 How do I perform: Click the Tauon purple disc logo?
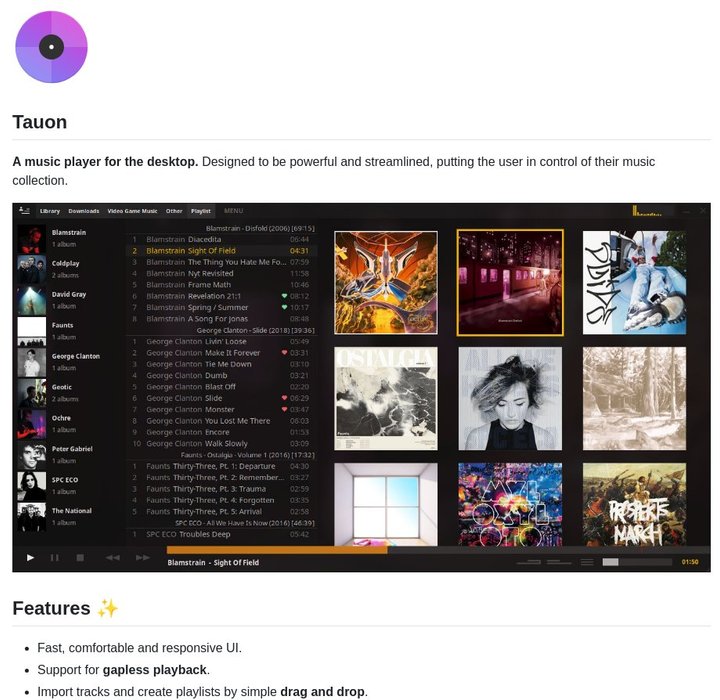click(x=51, y=47)
